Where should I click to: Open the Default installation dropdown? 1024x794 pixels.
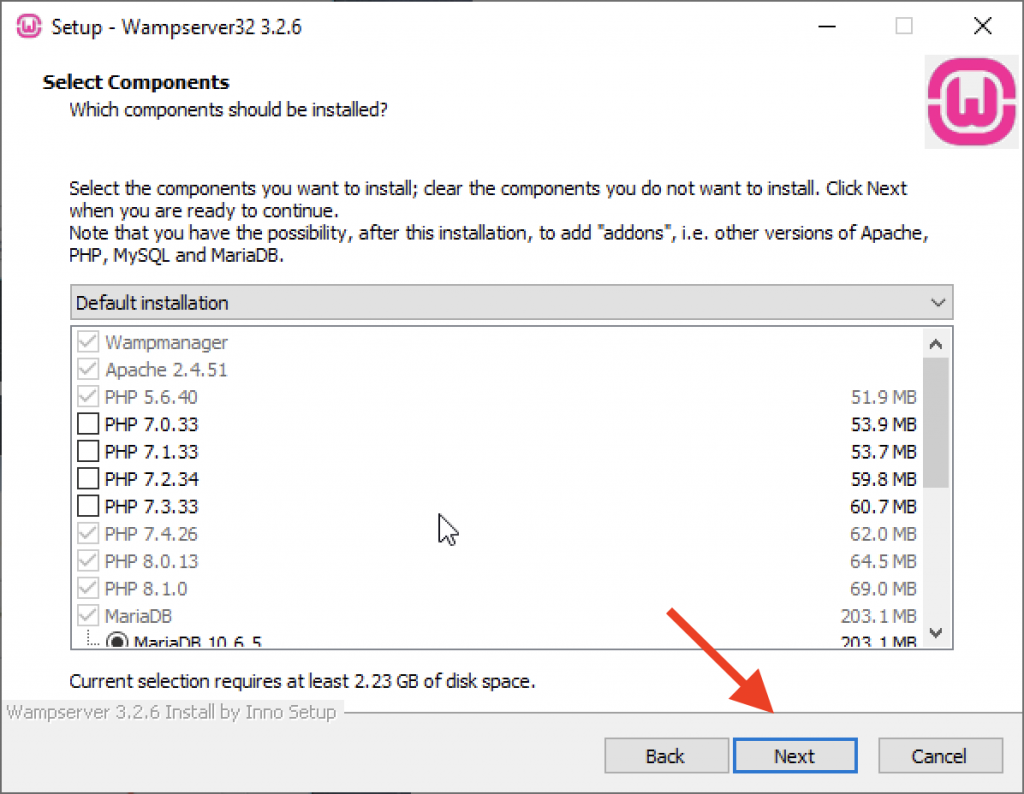(x=511, y=302)
